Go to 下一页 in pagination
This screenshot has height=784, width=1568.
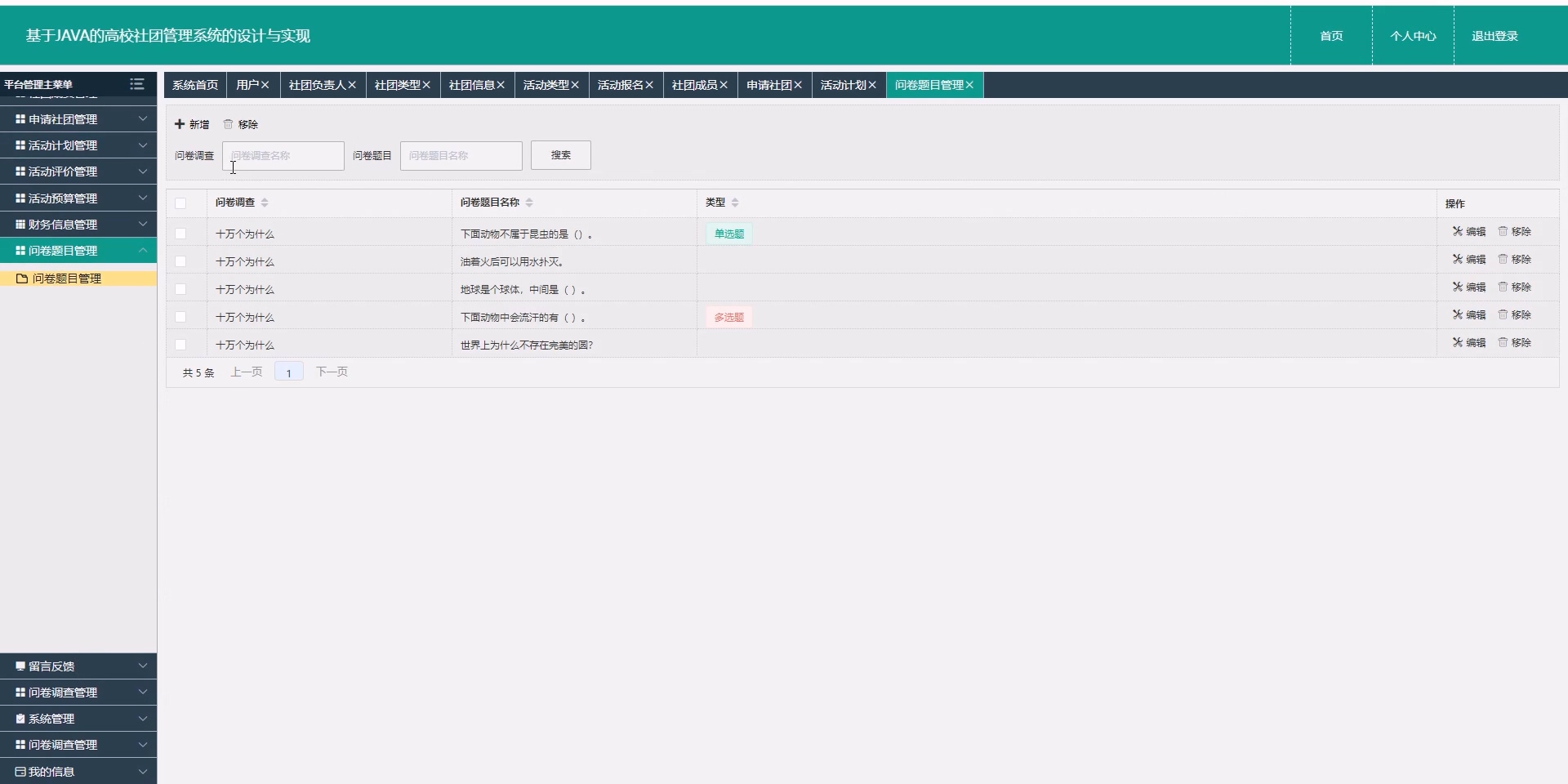[332, 372]
